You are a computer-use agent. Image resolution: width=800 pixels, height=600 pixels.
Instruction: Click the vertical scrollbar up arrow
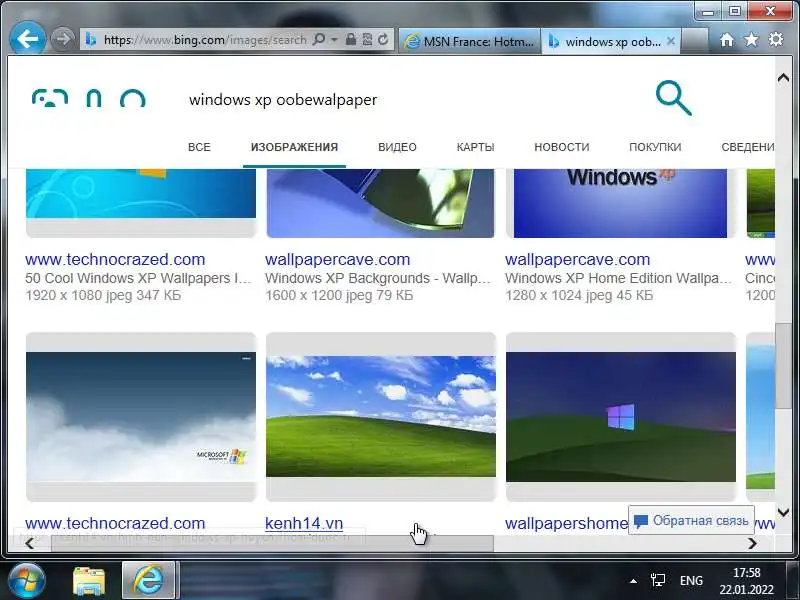click(783, 78)
